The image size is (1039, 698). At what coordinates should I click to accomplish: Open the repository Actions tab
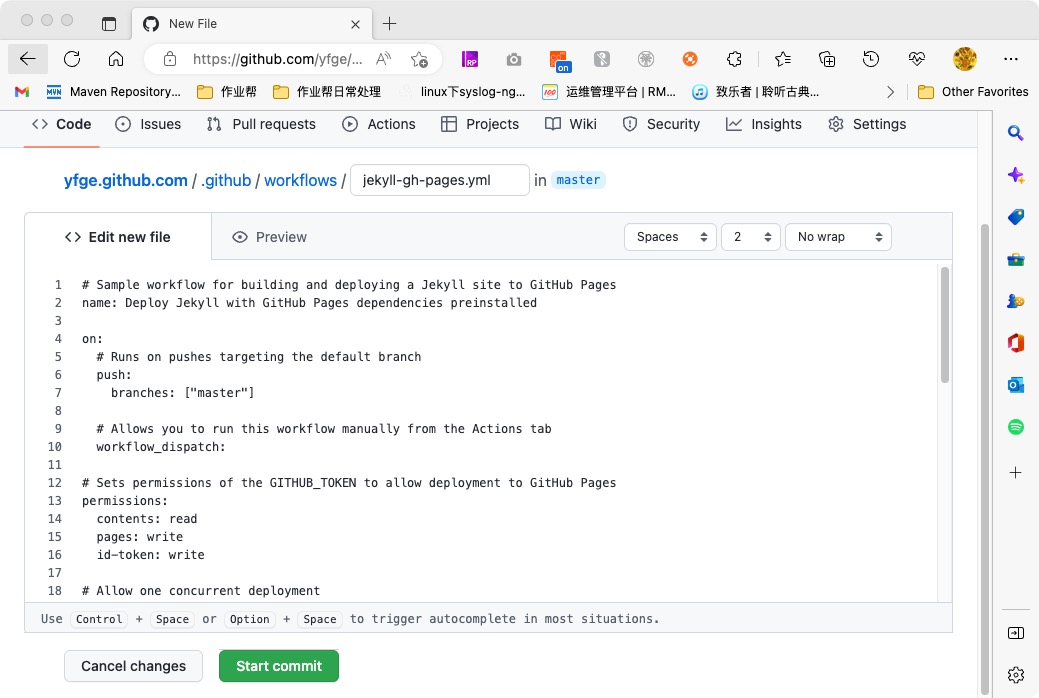[x=379, y=124]
